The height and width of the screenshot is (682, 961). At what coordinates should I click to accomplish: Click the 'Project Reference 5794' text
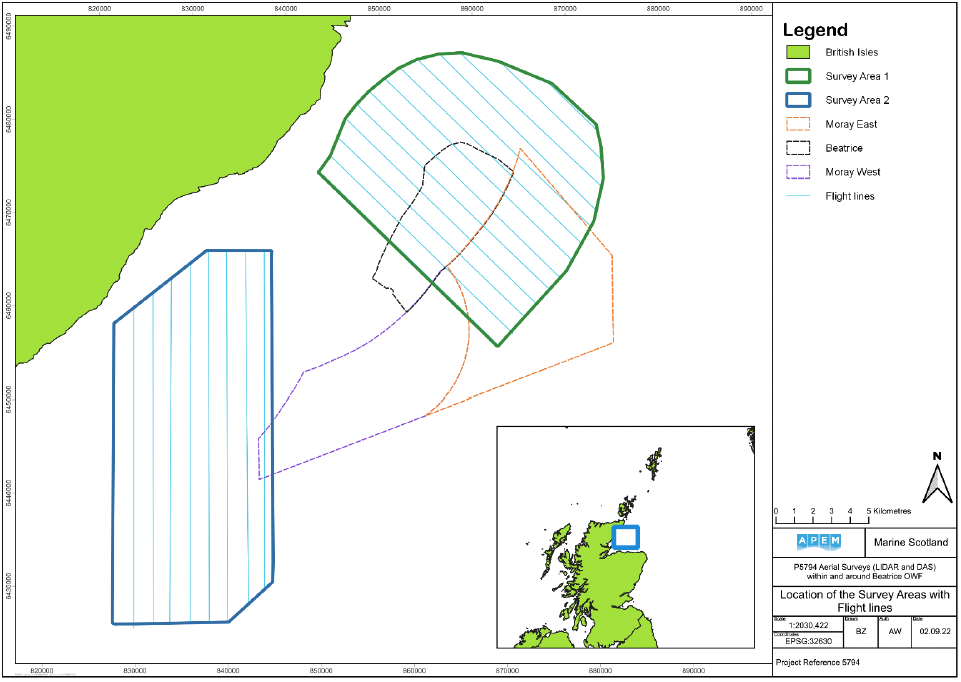point(818,662)
